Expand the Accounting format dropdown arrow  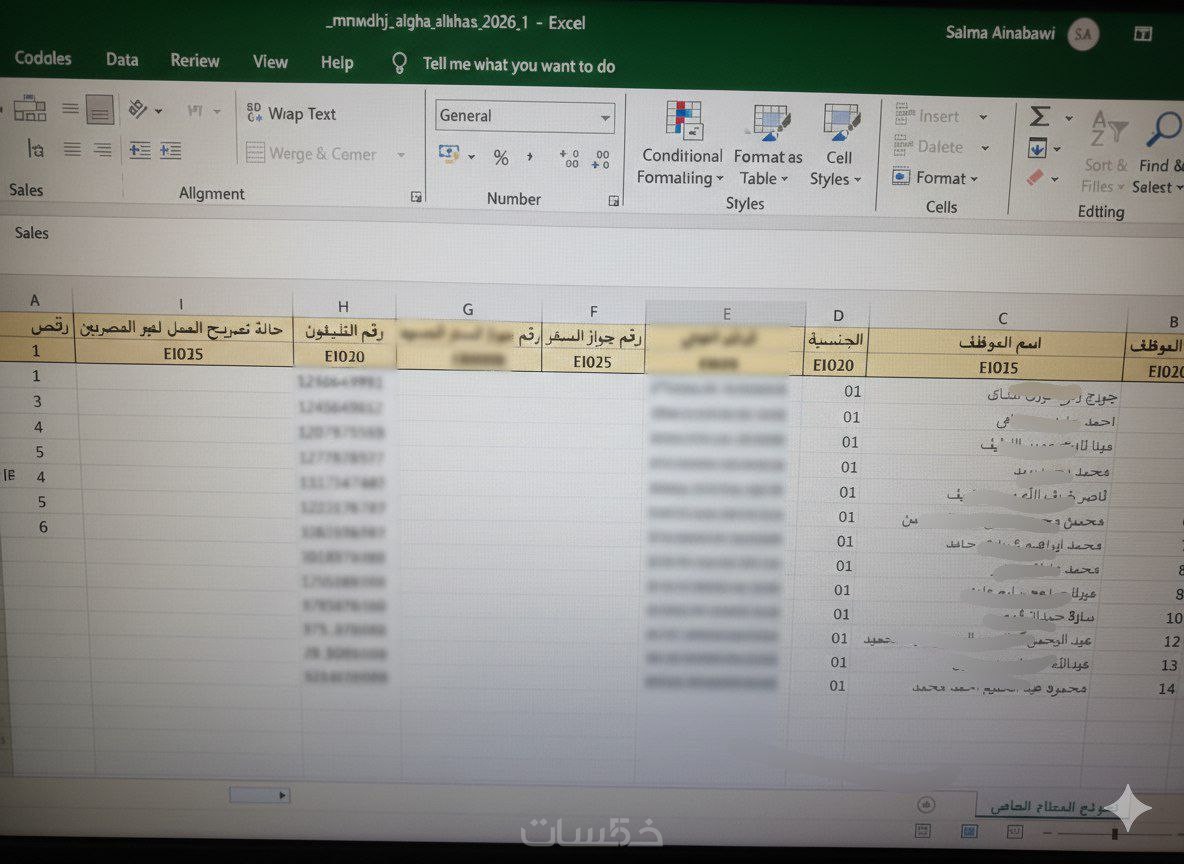click(x=471, y=156)
